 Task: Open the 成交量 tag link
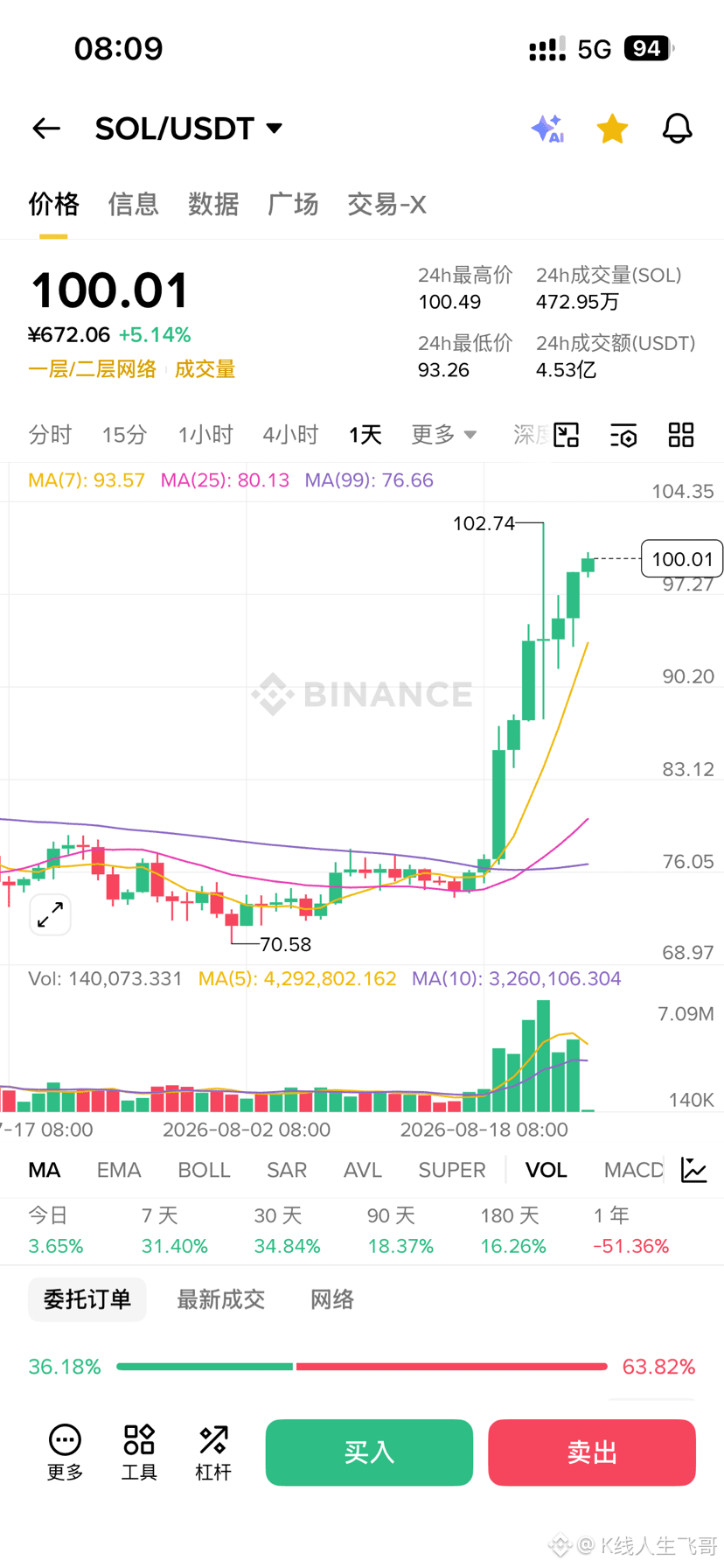click(x=205, y=369)
